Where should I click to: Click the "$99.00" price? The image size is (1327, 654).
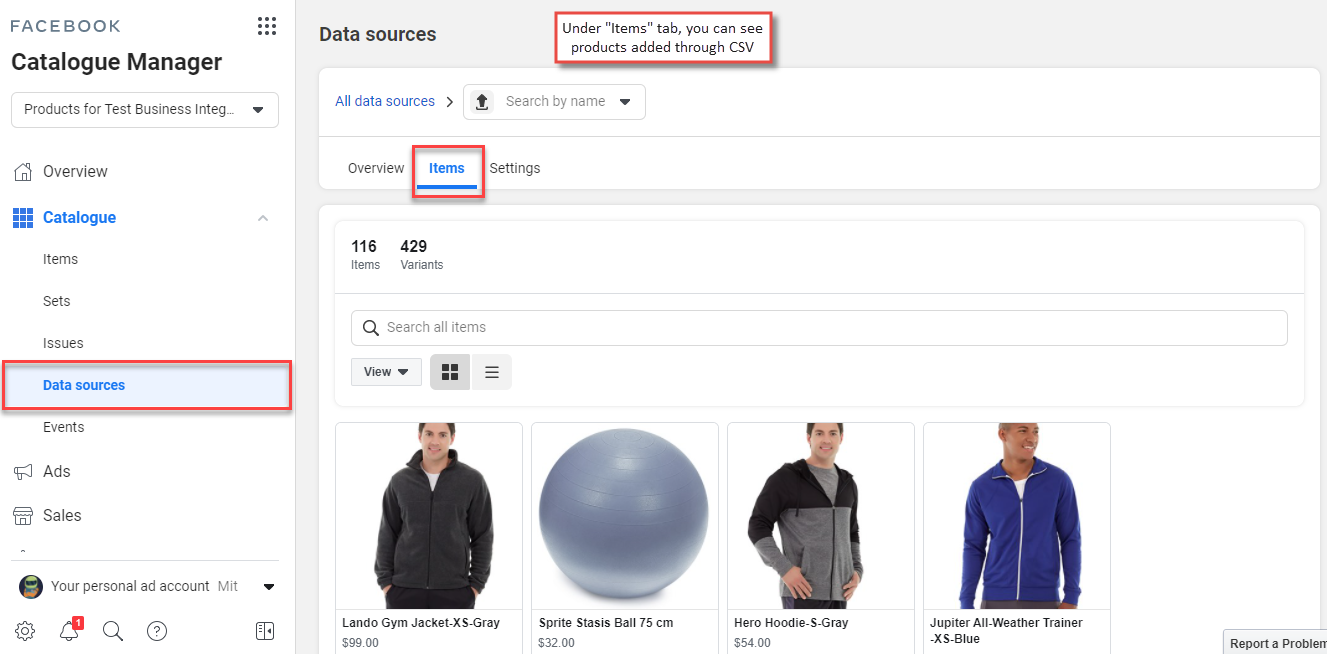pos(360,643)
